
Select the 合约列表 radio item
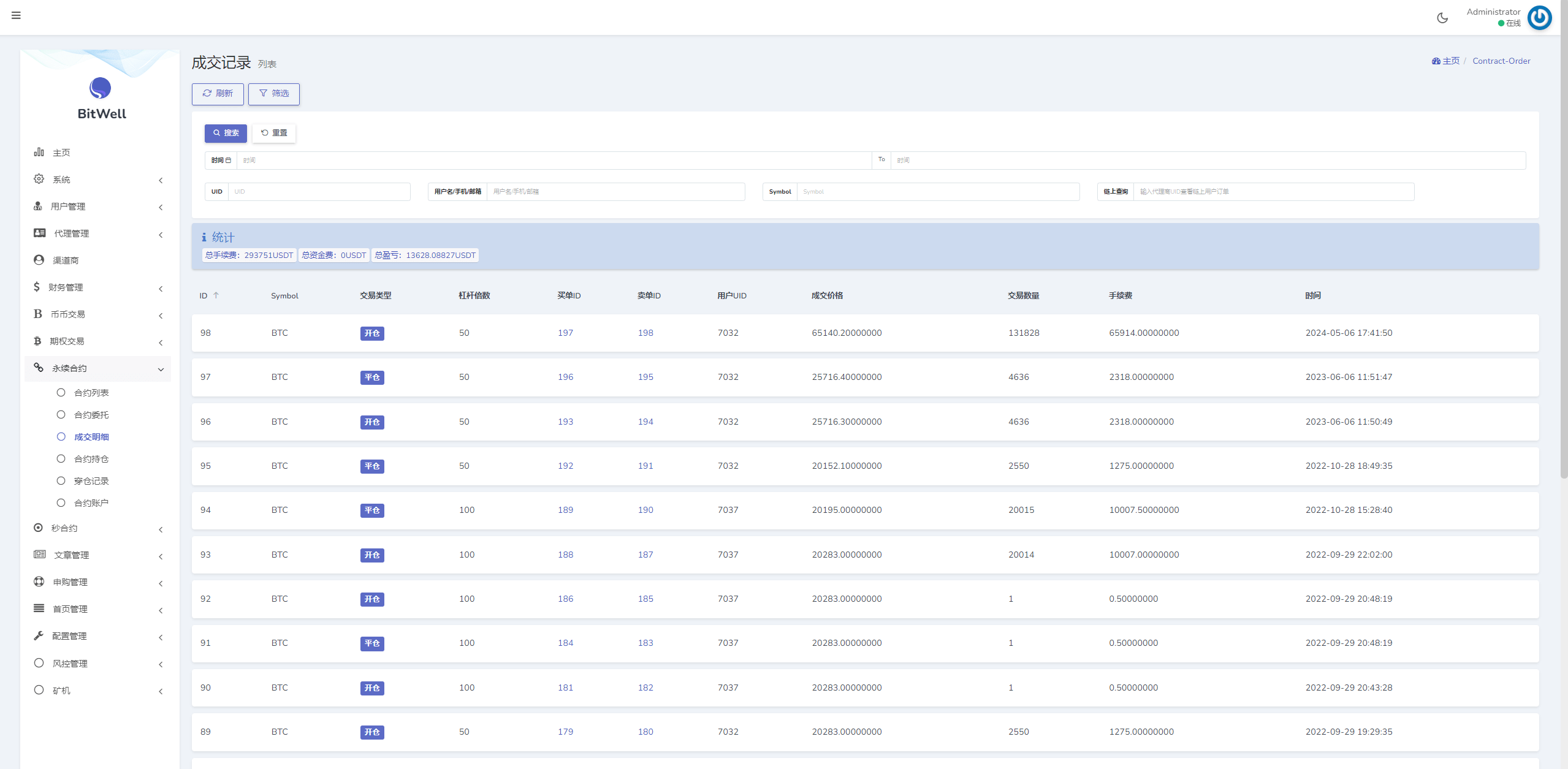coord(61,392)
